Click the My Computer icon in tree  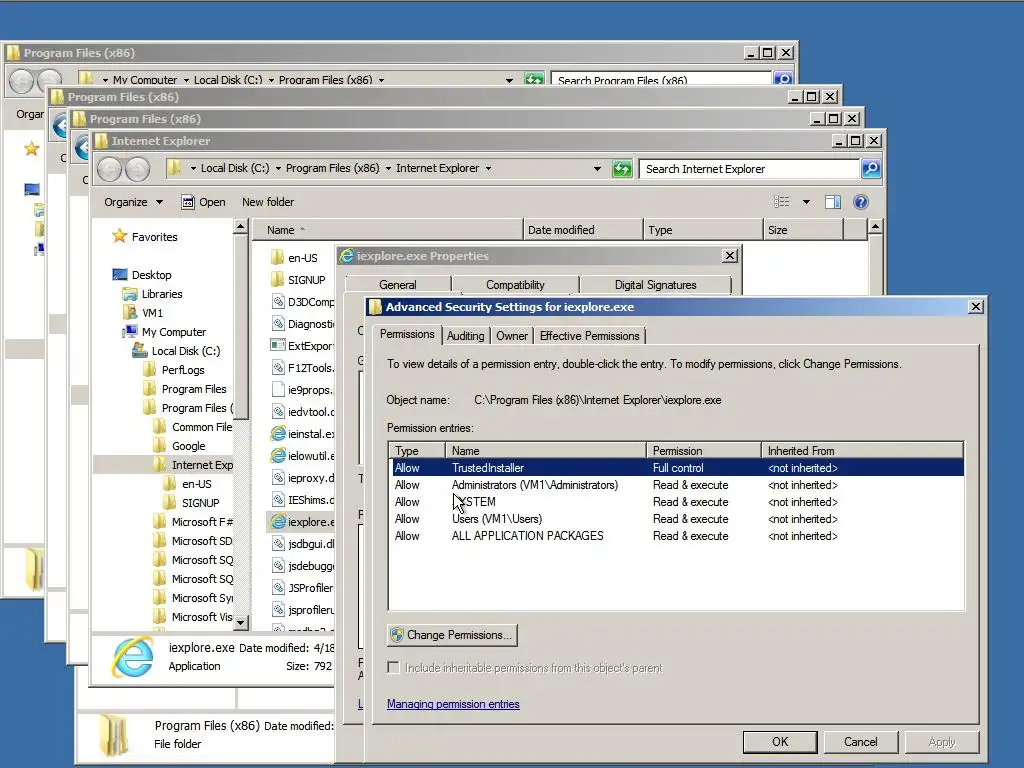(130, 332)
